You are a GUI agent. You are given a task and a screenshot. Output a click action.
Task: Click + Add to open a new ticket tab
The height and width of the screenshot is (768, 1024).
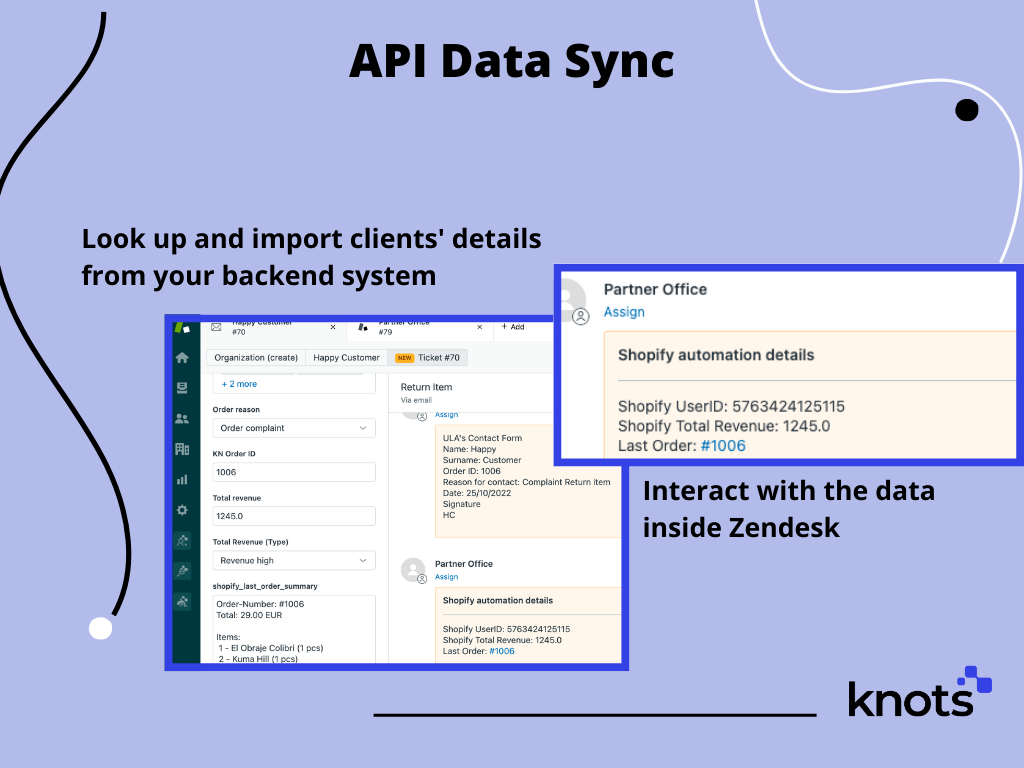(x=513, y=327)
